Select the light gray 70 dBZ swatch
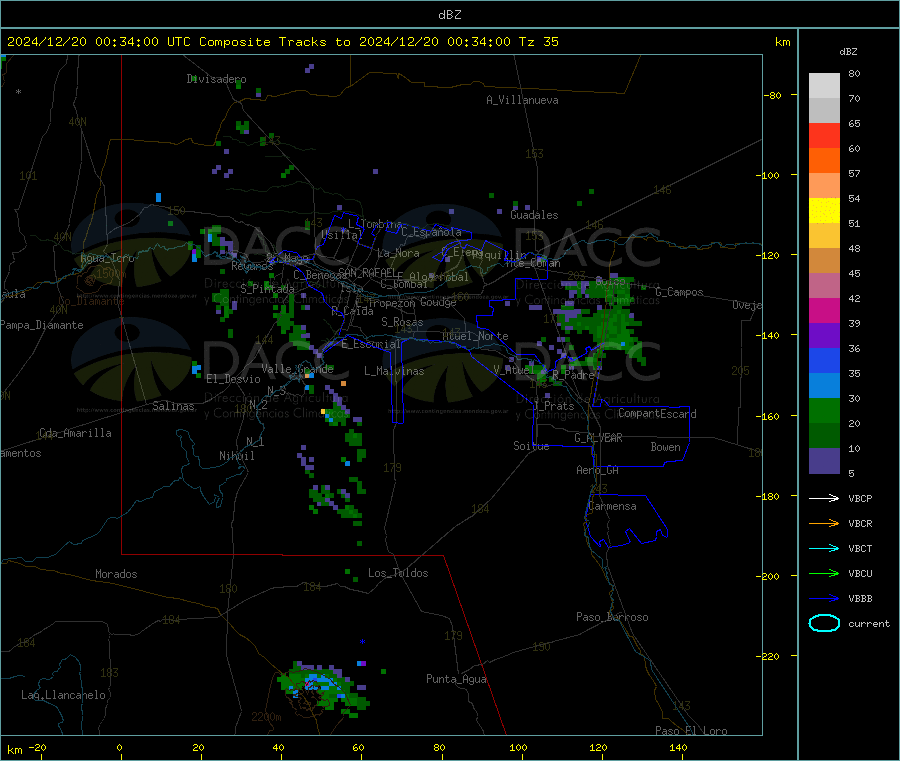900x761 pixels. click(824, 86)
